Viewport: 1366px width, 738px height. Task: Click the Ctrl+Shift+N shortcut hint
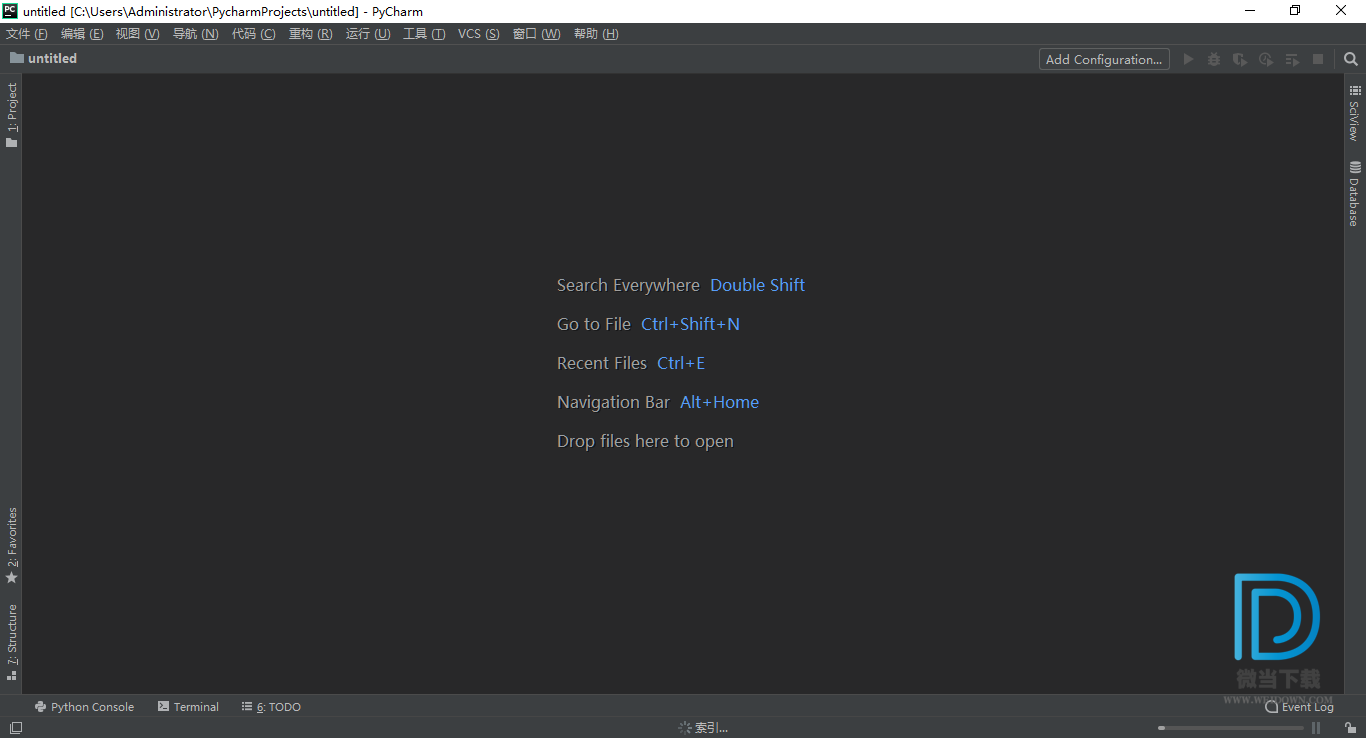click(690, 324)
